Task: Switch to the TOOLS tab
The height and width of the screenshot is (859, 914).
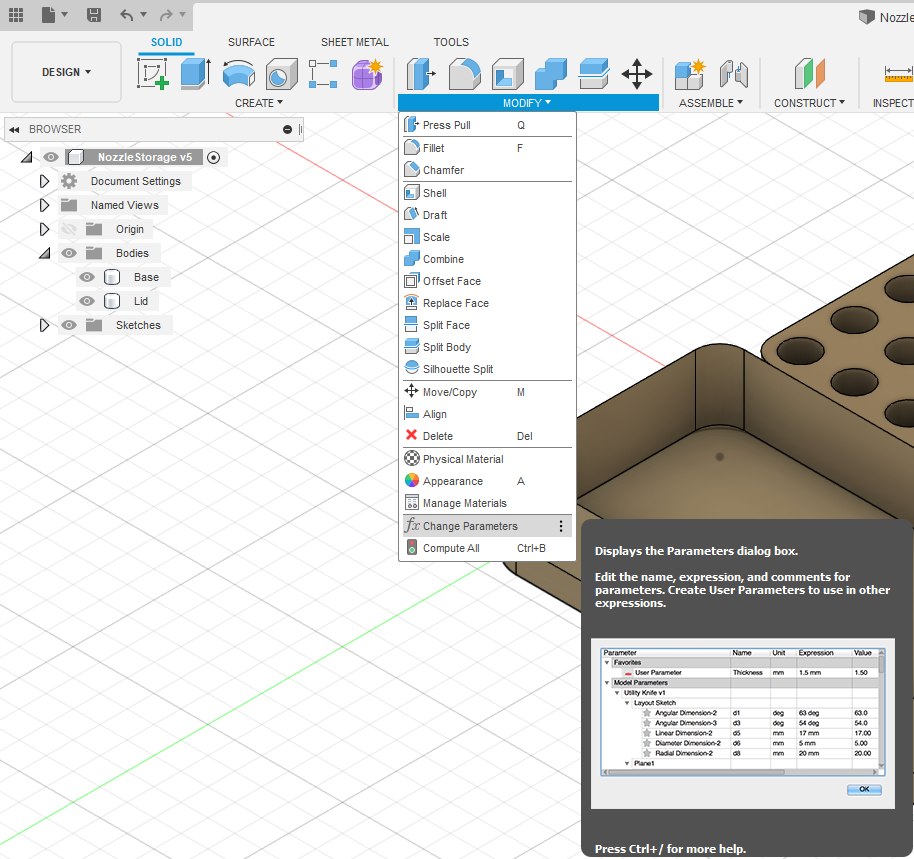Action: coord(451,43)
